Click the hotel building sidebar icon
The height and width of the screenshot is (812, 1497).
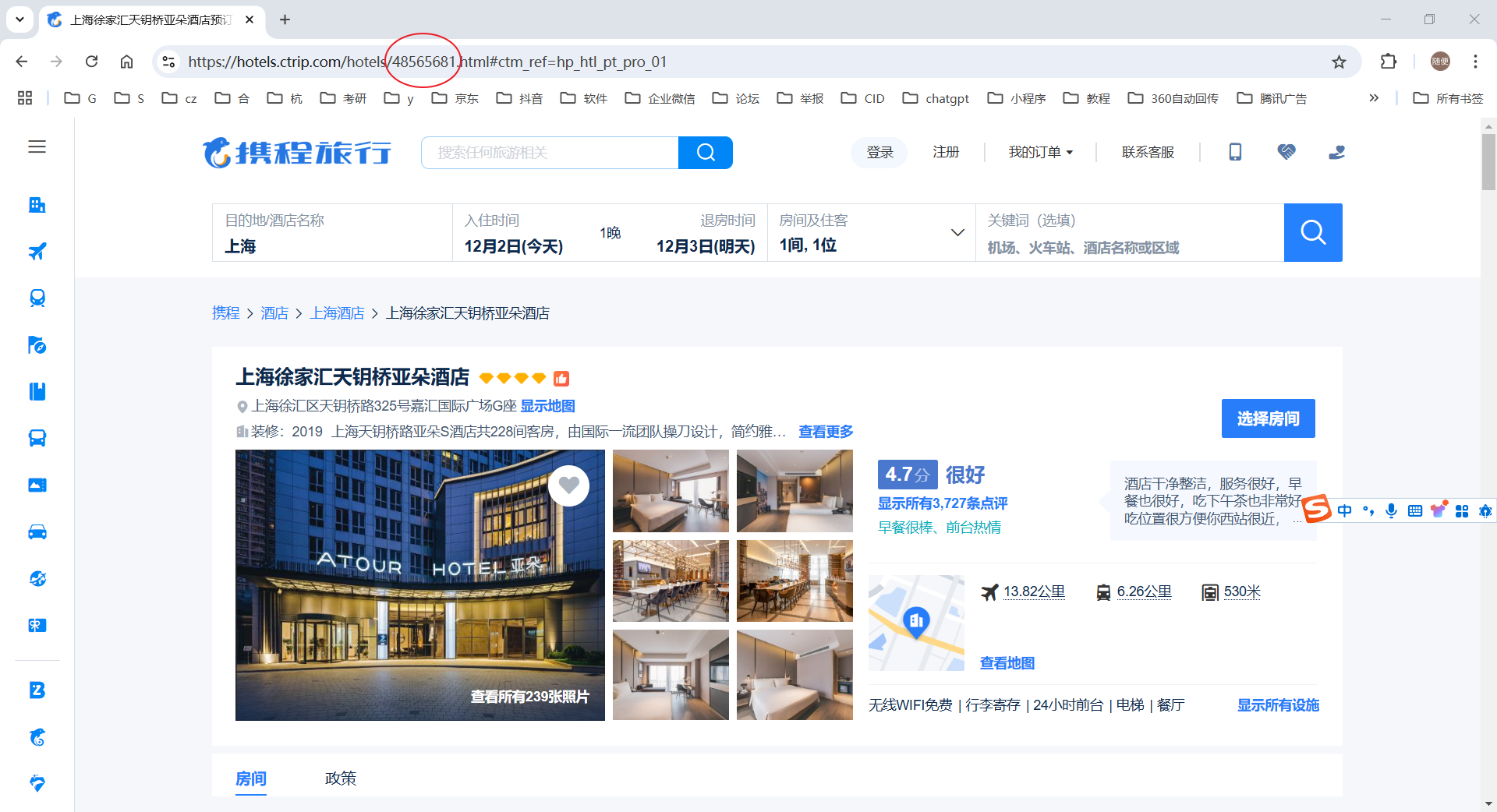37,205
